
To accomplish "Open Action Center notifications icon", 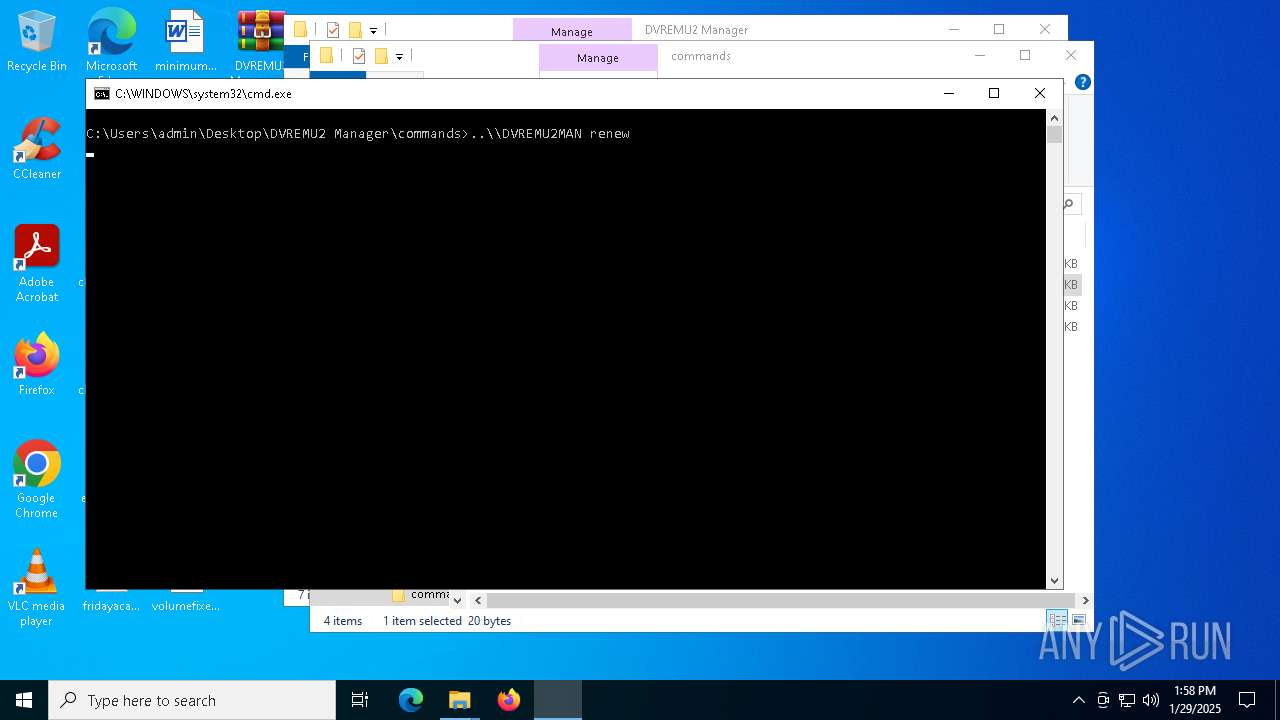I will [x=1247, y=700].
